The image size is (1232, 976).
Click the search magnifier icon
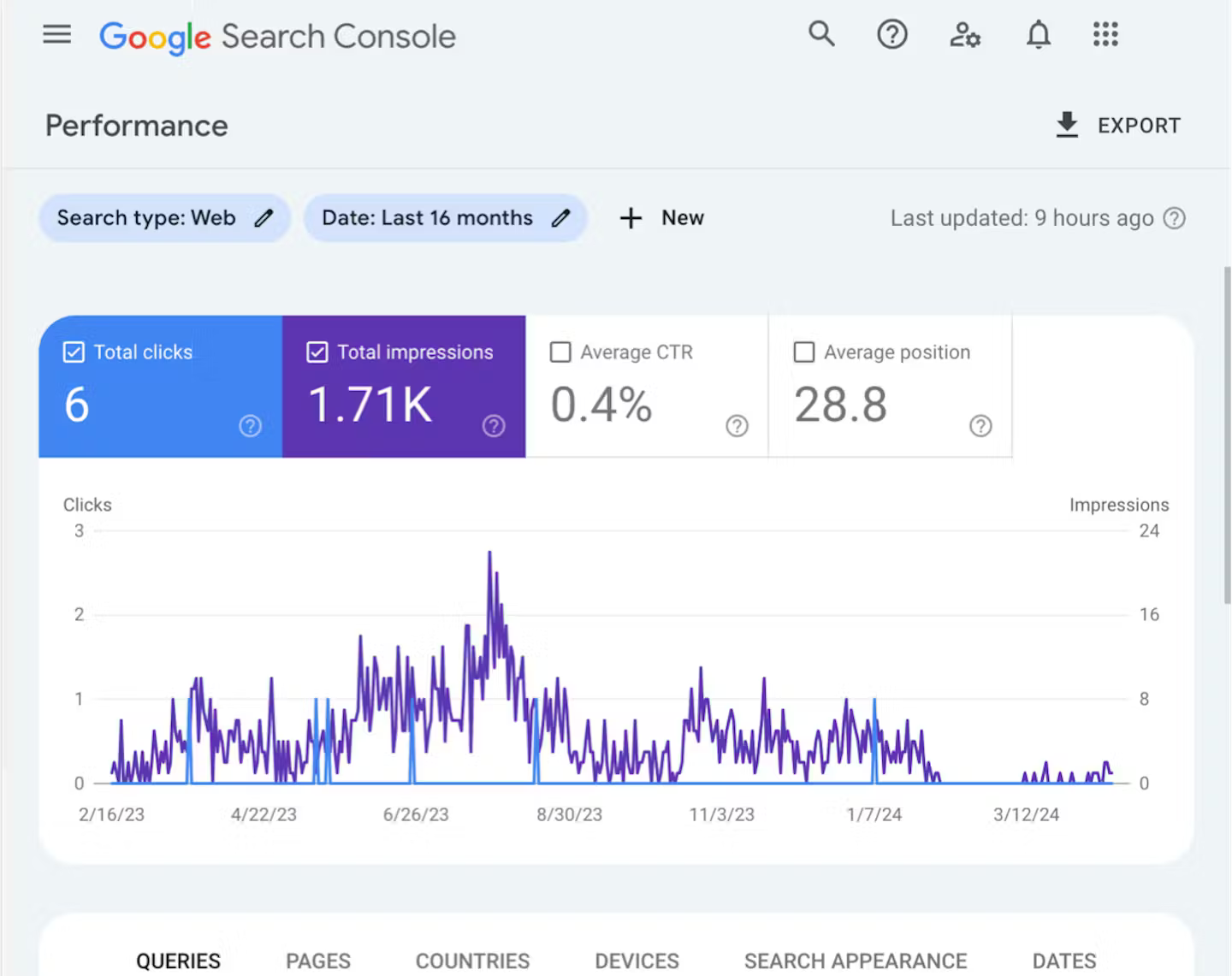821,34
